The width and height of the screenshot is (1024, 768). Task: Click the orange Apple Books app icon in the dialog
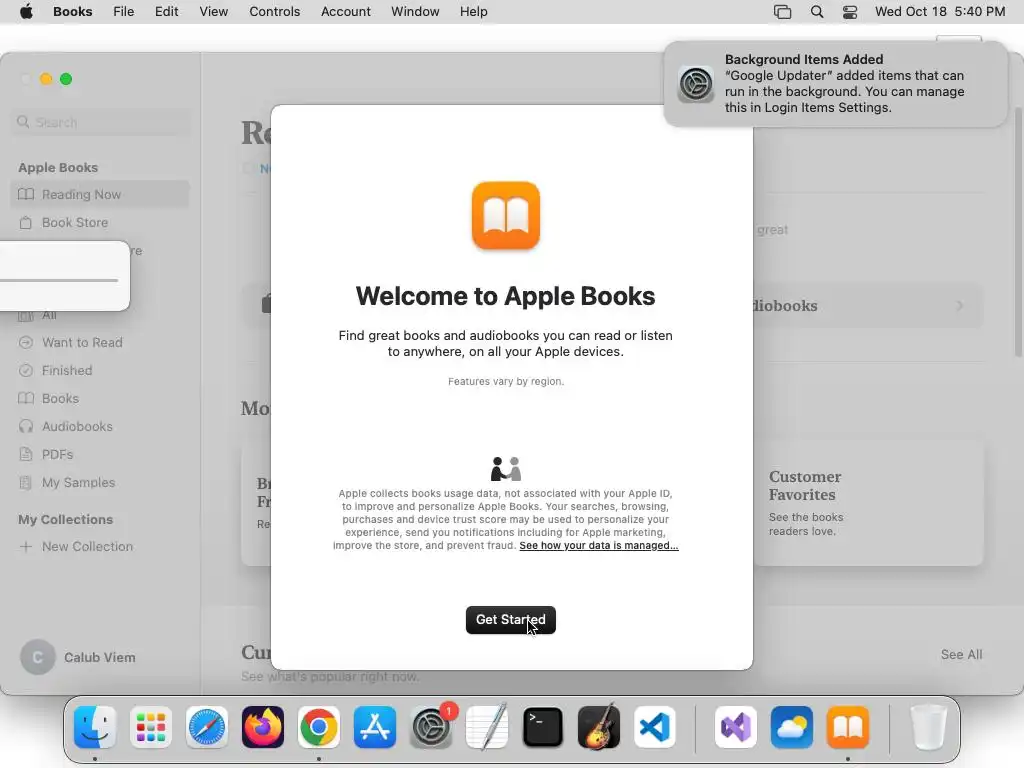pos(506,216)
